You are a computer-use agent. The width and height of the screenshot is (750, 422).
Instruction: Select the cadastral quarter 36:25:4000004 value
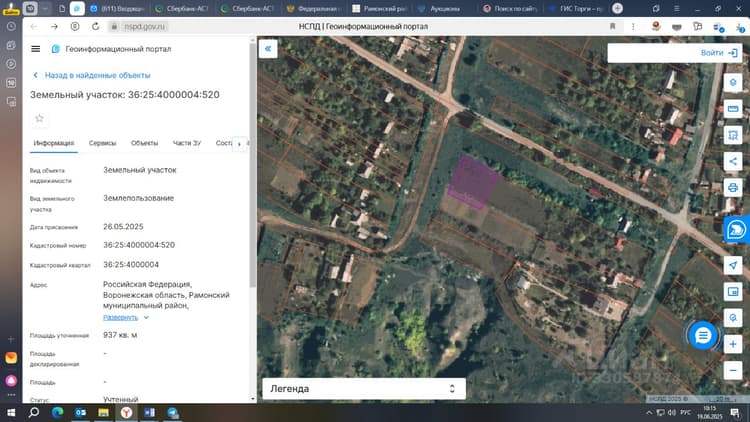(x=131, y=265)
